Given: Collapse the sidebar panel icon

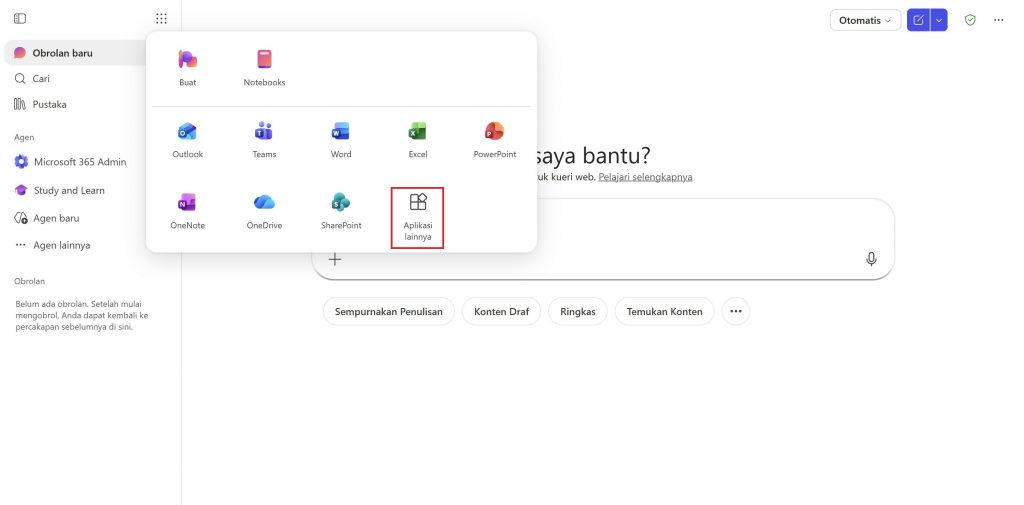Looking at the screenshot, I should (x=20, y=19).
